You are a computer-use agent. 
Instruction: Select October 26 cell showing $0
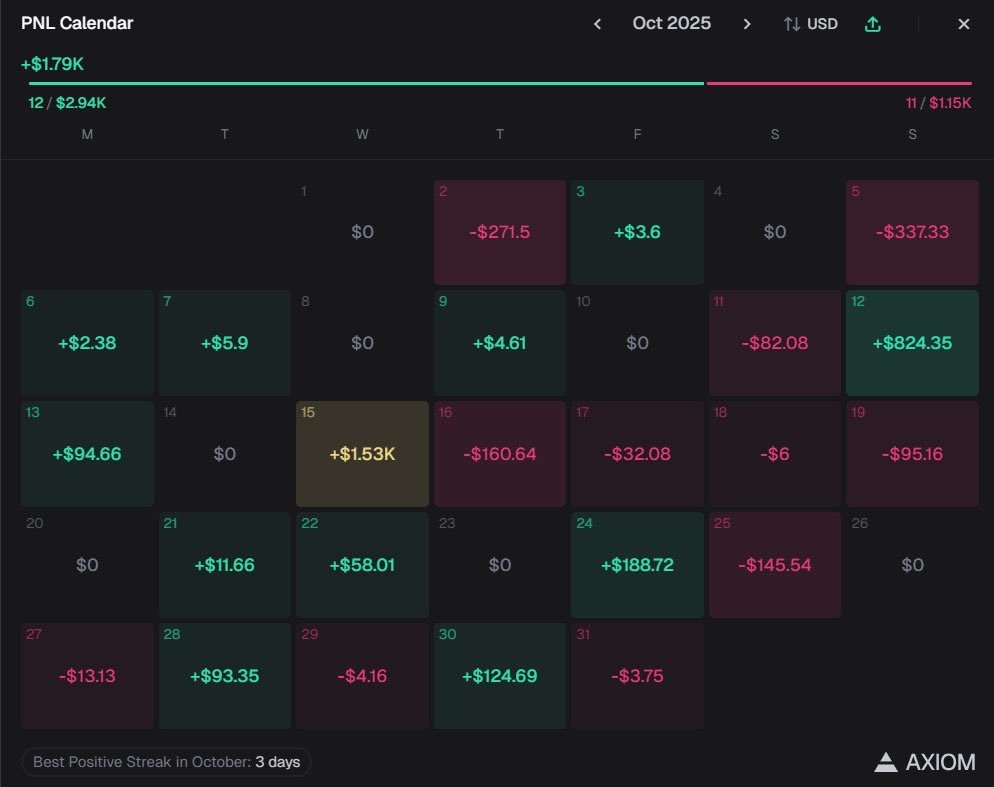pos(912,565)
